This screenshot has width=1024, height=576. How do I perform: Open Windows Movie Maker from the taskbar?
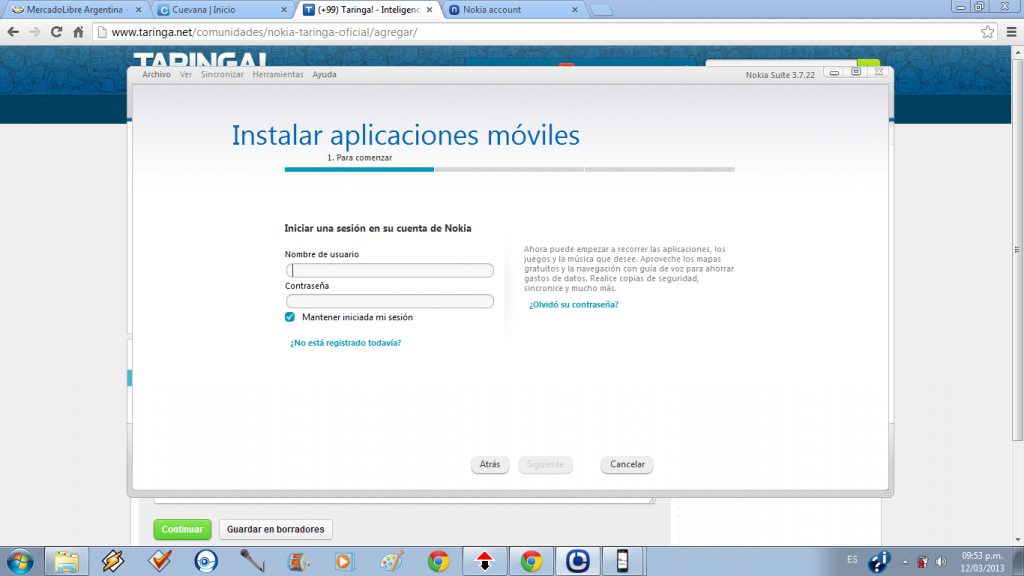click(297, 560)
